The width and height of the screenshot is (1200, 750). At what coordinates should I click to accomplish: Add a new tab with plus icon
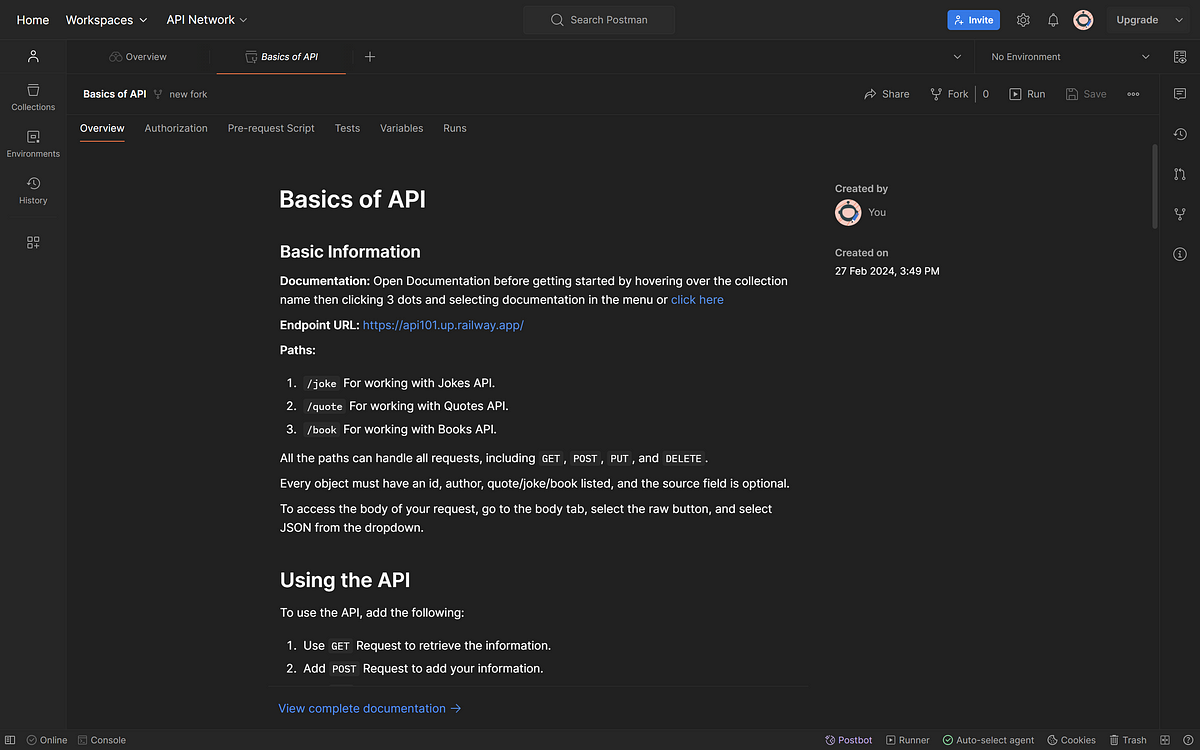coord(370,57)
